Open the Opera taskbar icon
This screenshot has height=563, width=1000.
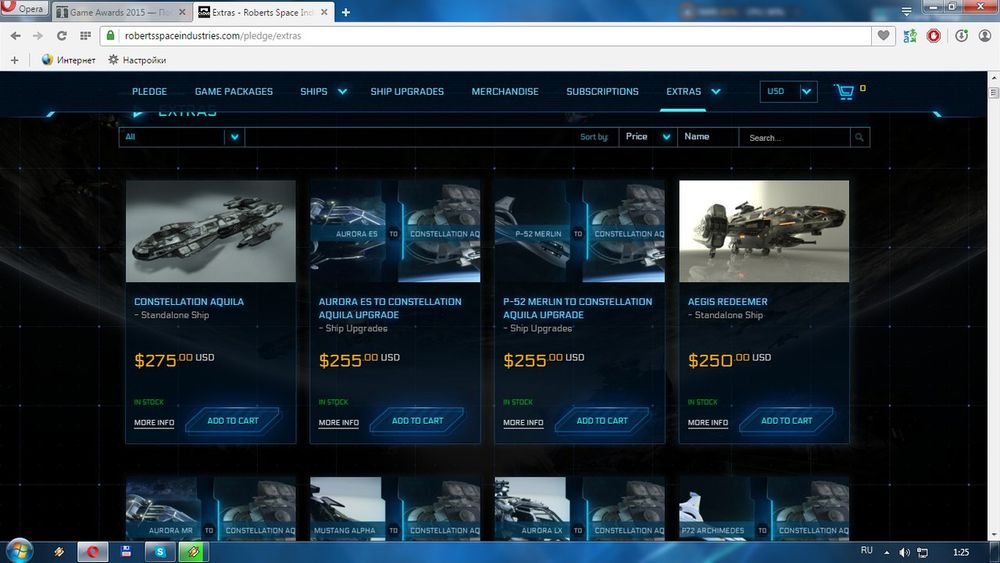(x=92, y=552)
